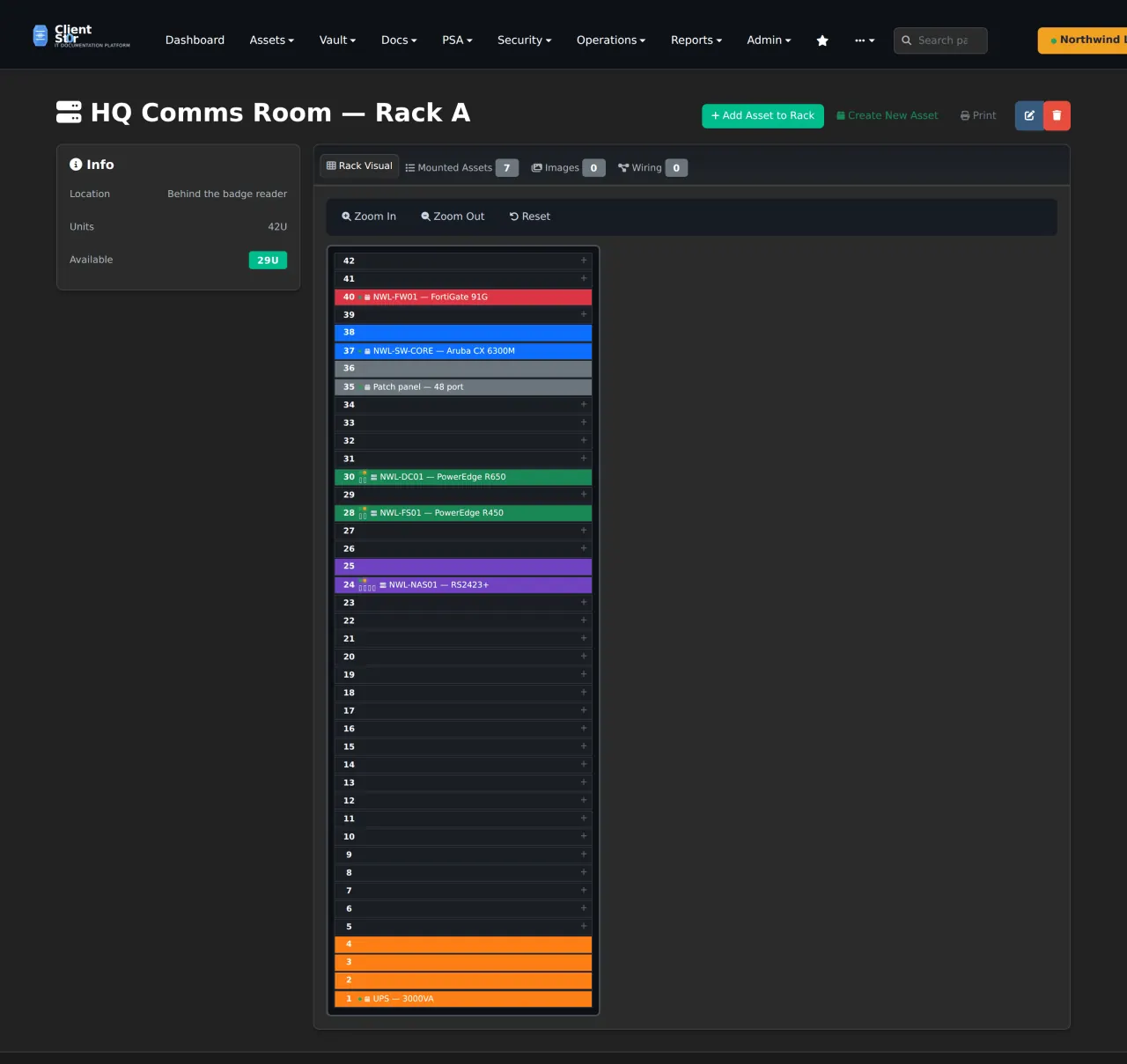
Task: Open the more options ellipsis dropdown
Action: pyautogui.click(x=865, y=40)
